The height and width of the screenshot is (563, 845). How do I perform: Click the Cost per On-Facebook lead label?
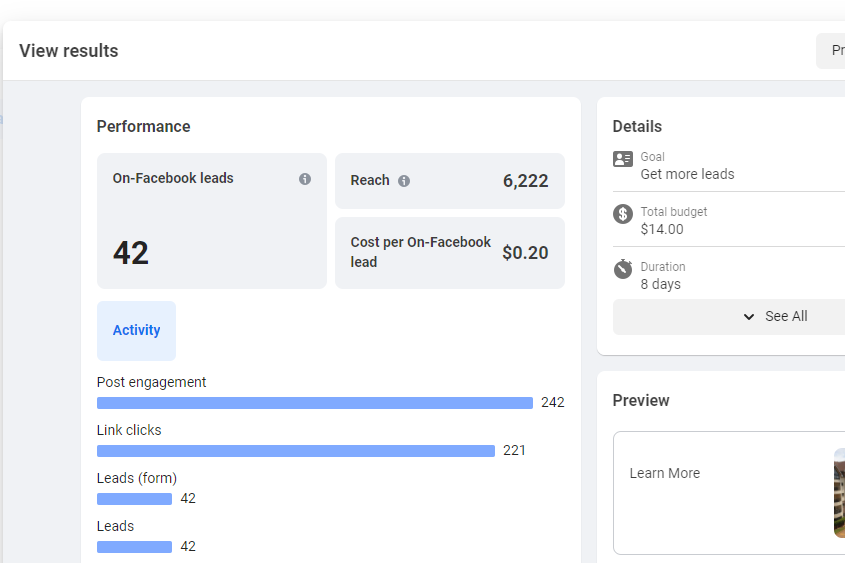point(420,252)
